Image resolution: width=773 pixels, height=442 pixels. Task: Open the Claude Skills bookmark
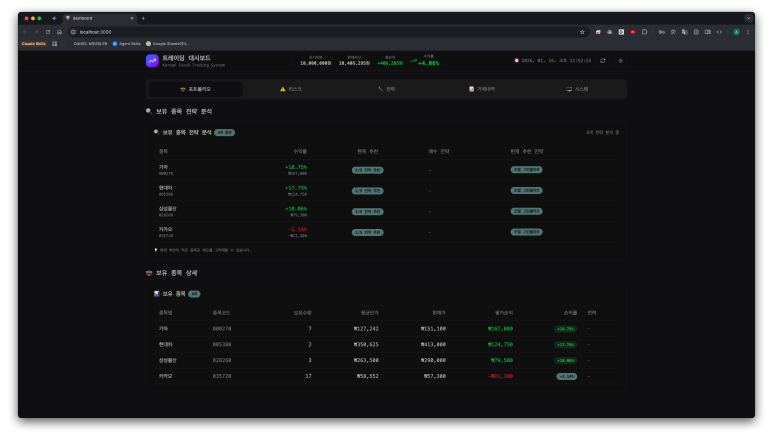click(34, 44)
